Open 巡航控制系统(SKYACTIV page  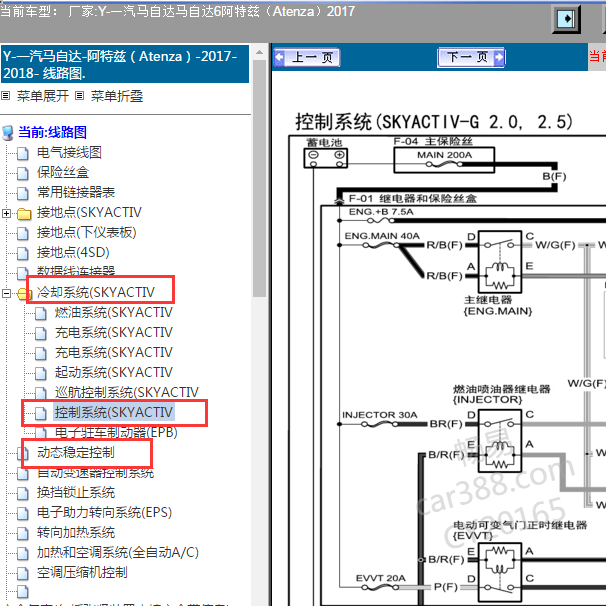[127, 393]
